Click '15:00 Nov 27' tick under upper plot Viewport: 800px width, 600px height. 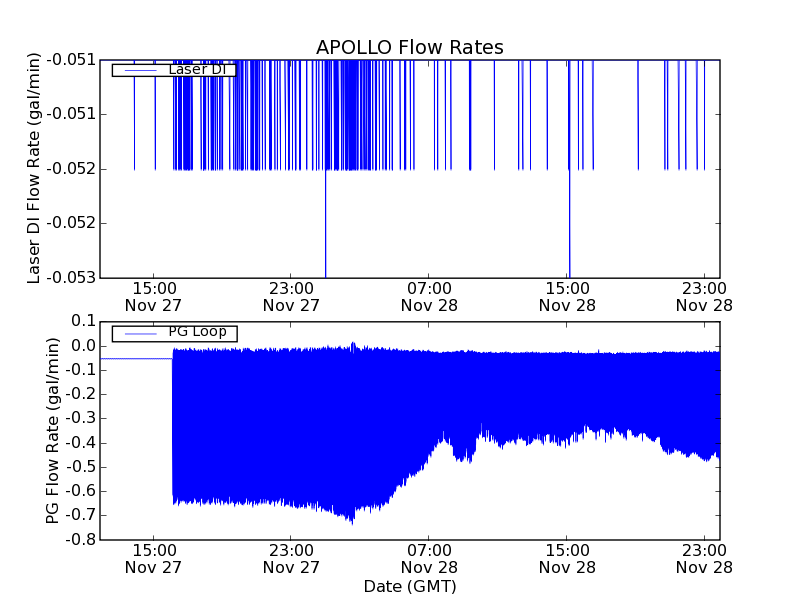pyautogui.click(x=154, y=297)
